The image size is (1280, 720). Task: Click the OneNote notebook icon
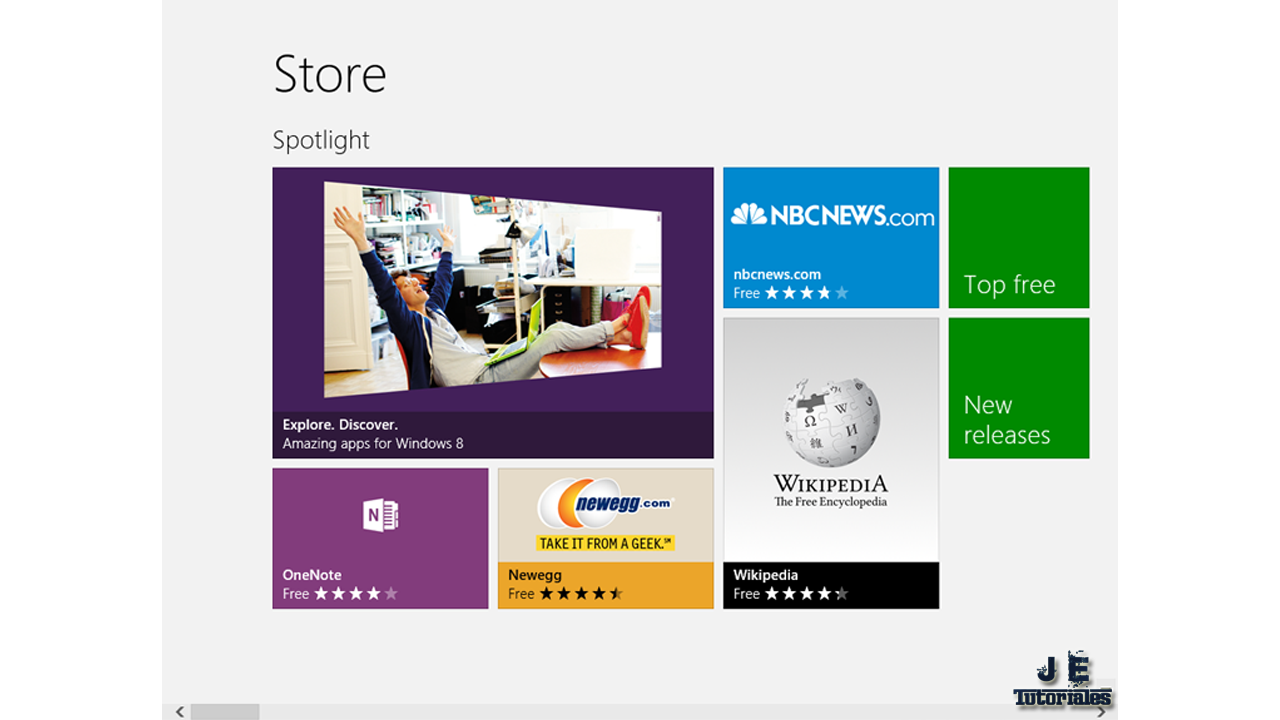point(381,516)
